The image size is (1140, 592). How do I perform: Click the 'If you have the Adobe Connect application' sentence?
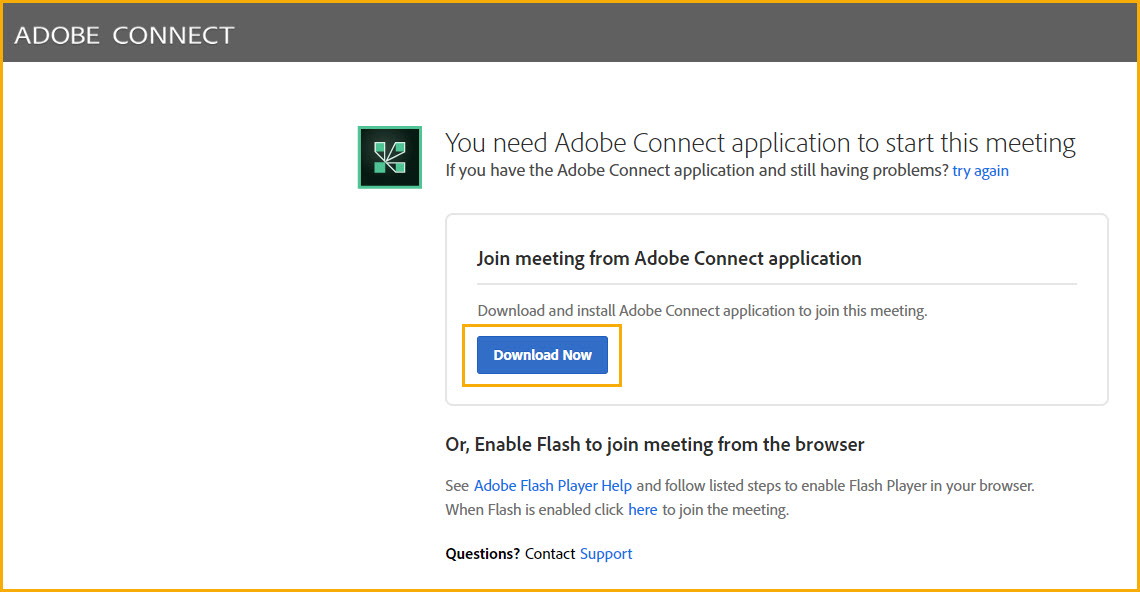click(x=697, y=171)
